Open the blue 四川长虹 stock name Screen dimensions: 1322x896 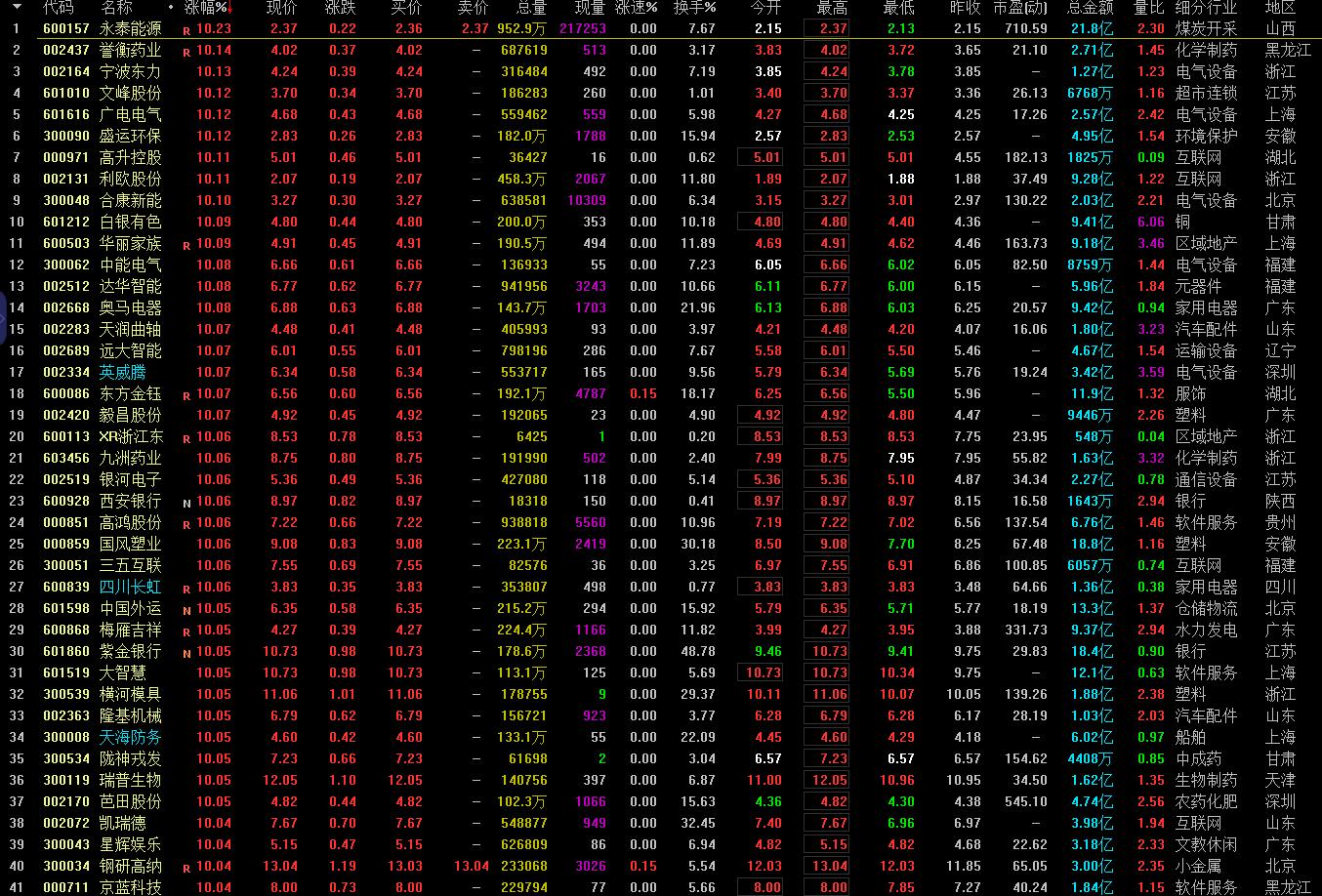130,587
